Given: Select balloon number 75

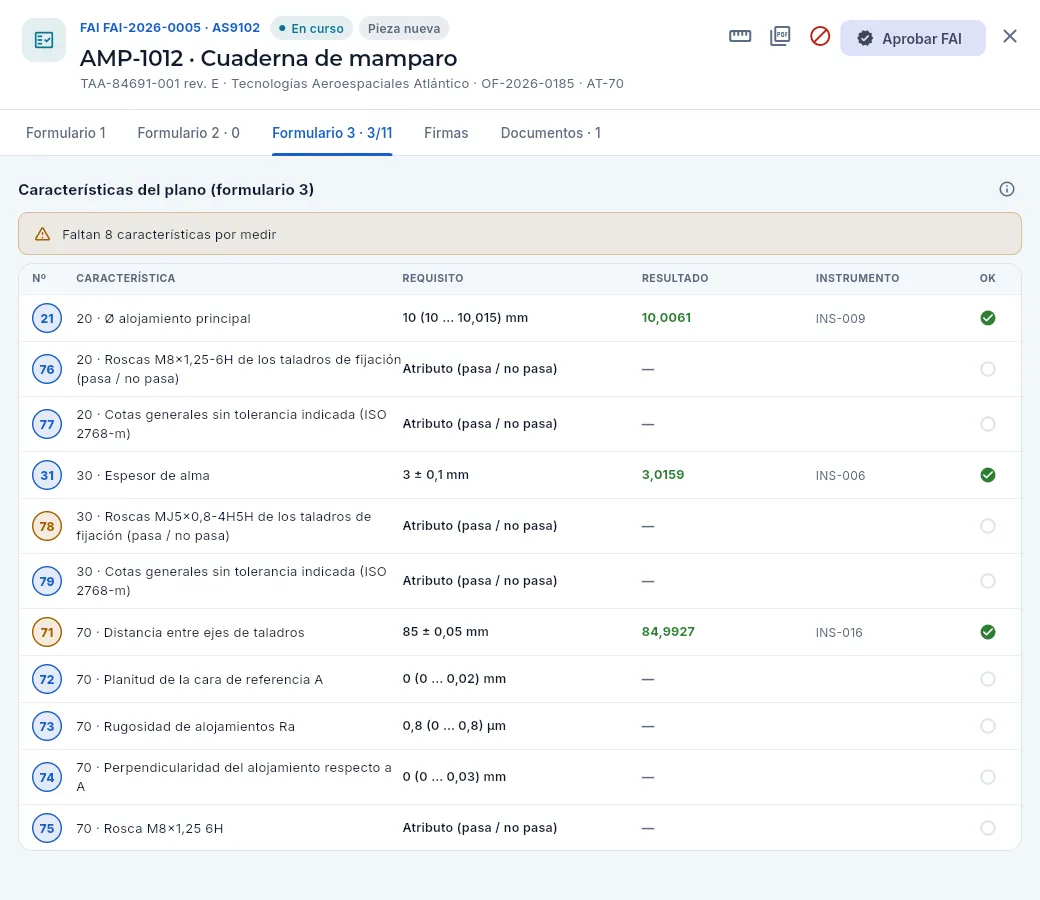Looking at the screenshot, I should 47,828.
